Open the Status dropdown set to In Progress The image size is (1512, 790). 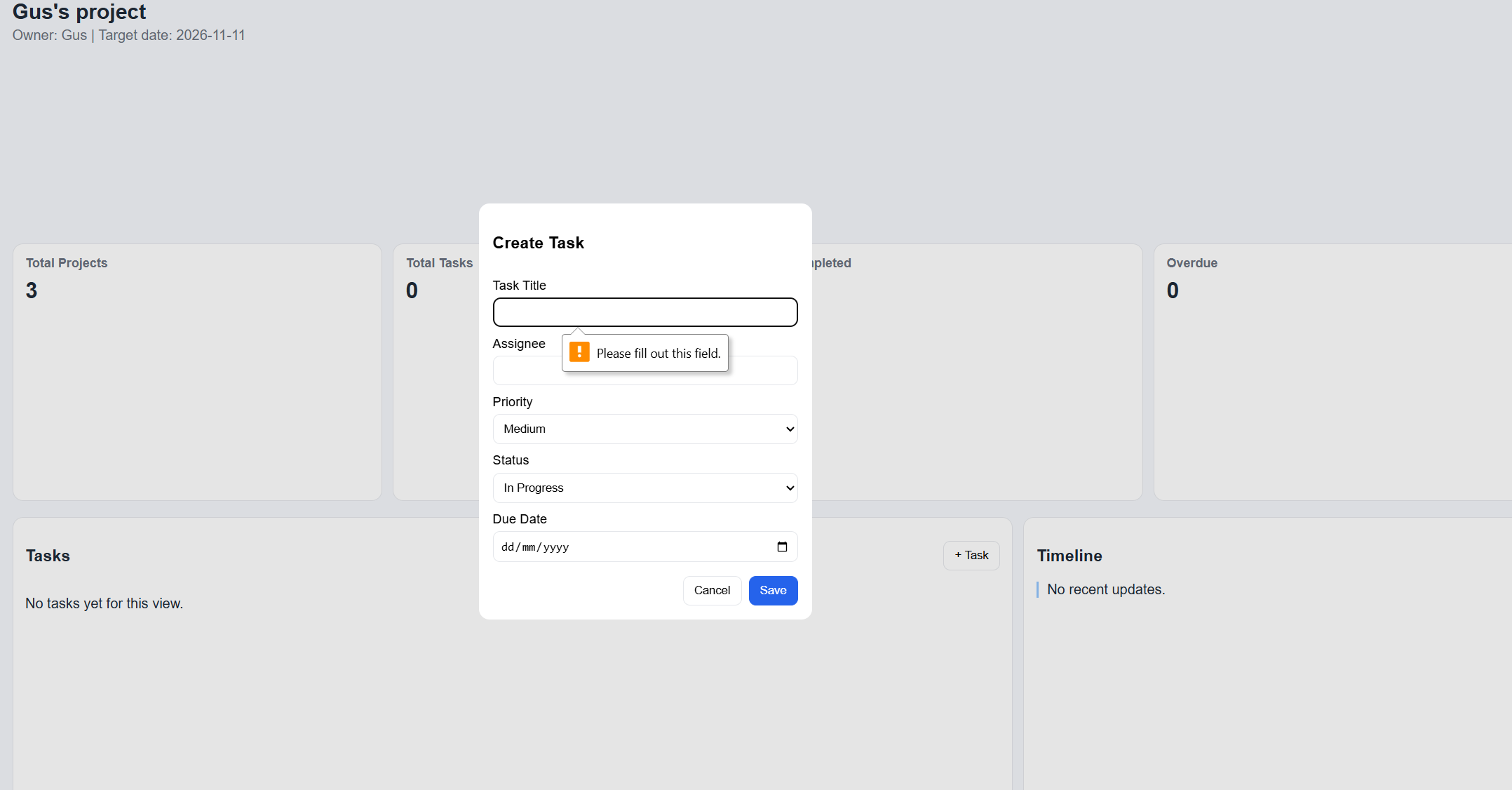645,488
